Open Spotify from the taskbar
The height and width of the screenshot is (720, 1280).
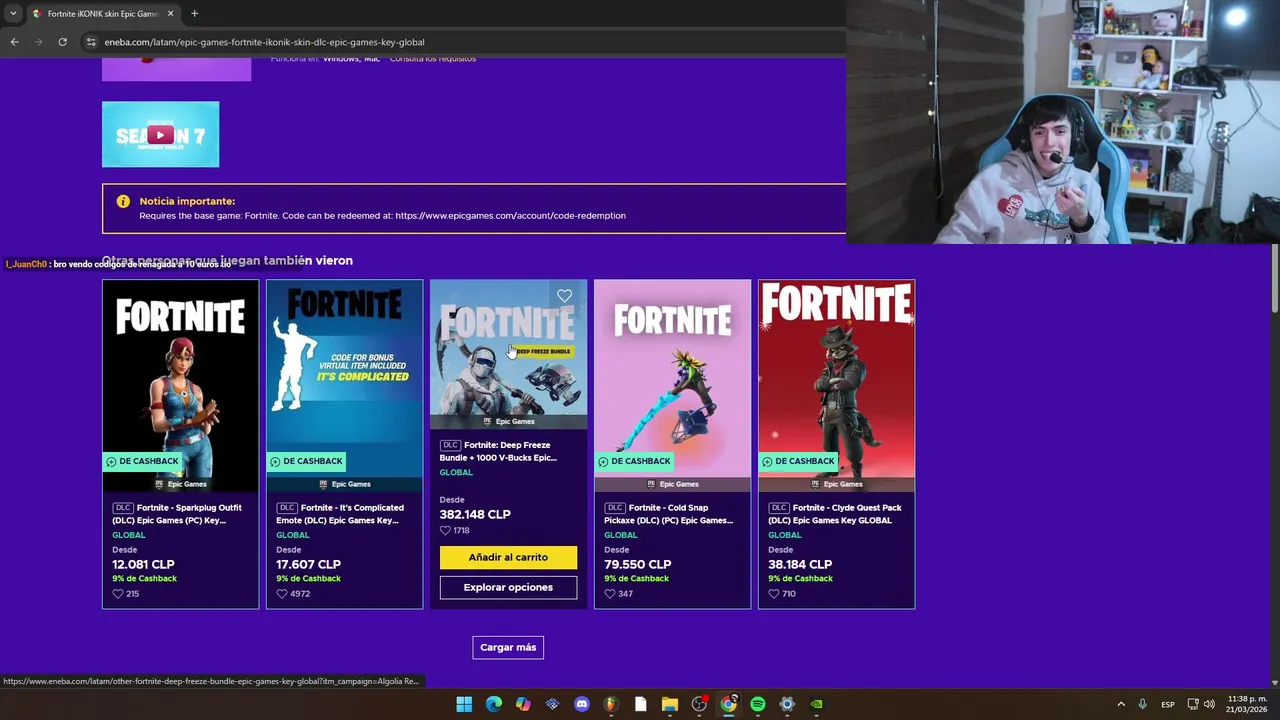tap(758, 704)
